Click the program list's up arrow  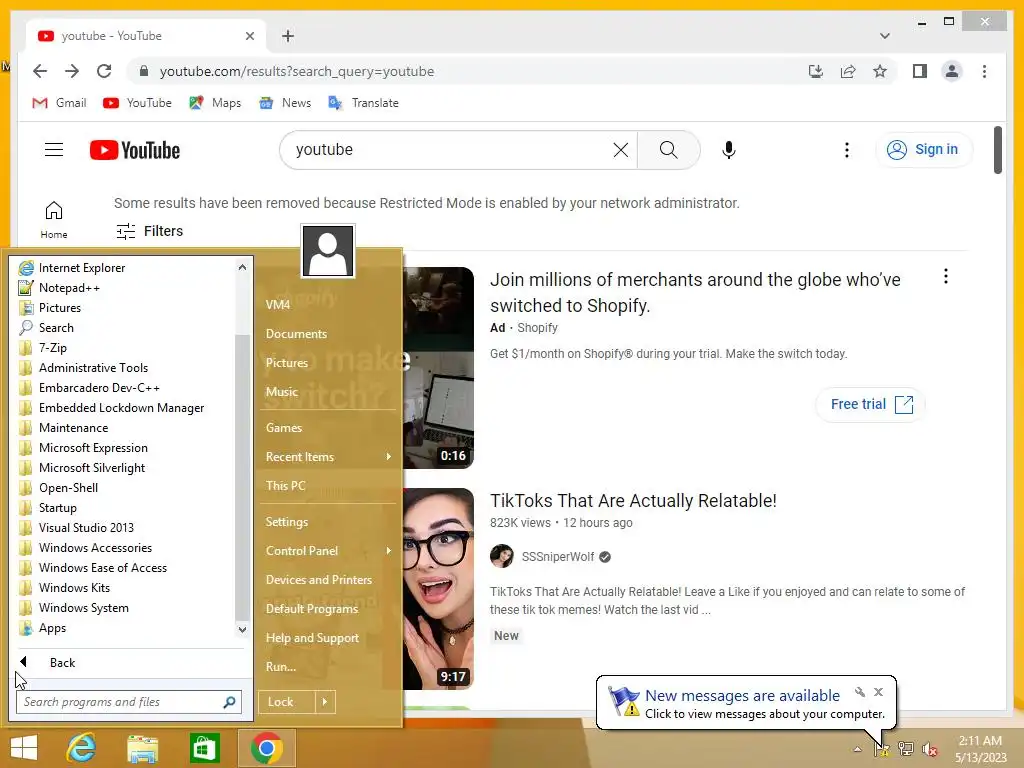[x=242, y=267]
